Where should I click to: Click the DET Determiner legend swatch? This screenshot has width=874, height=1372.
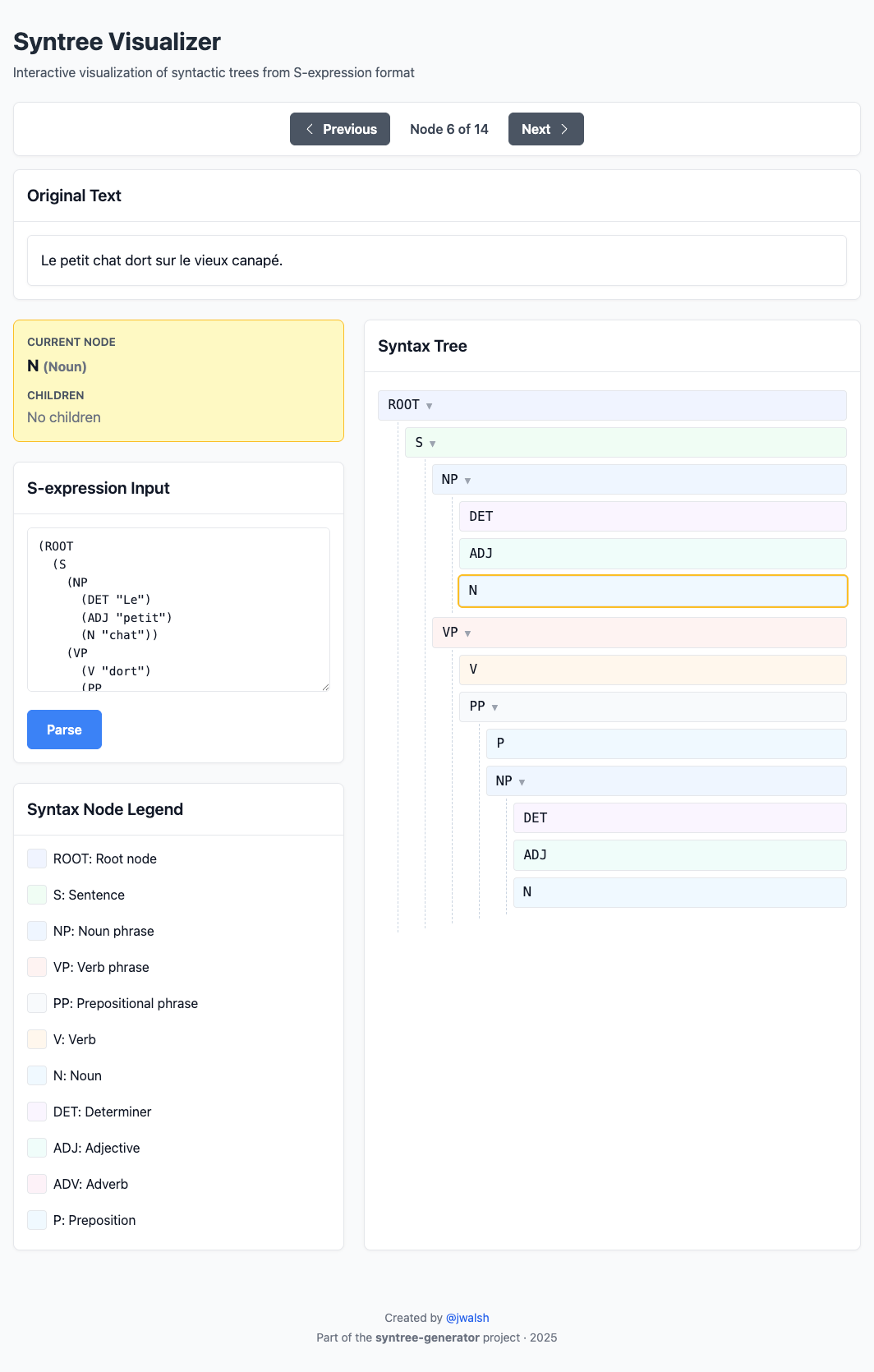tap(37, 1112)
